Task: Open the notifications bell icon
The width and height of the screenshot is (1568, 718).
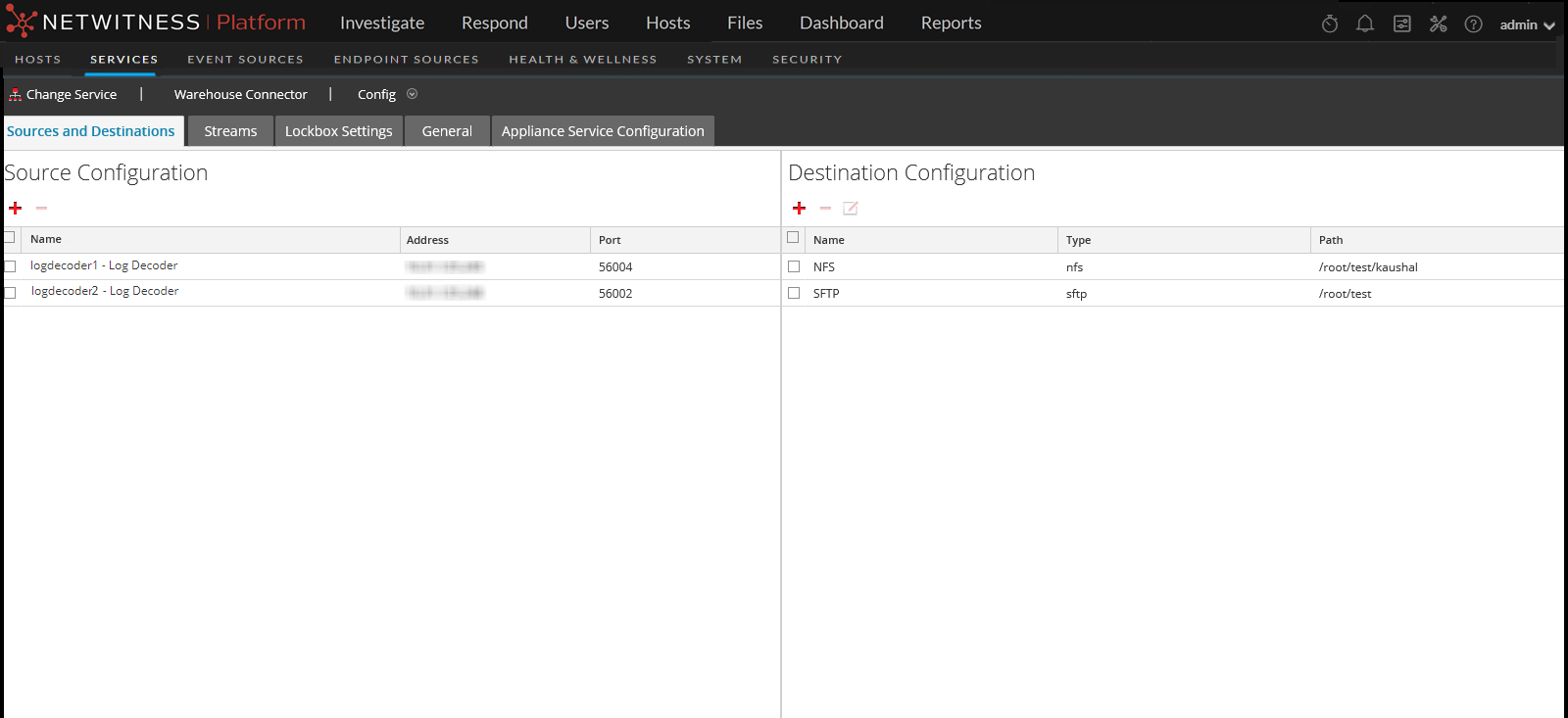Action: 1365,24
